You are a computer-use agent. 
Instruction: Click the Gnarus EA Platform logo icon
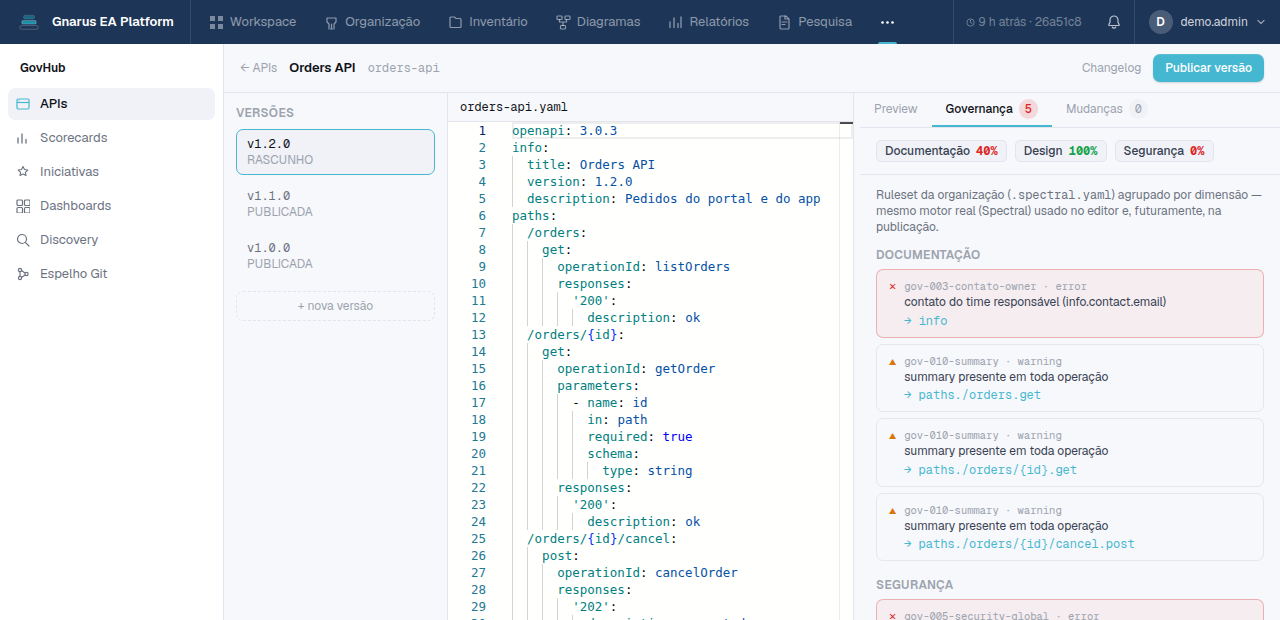click(x=29, y=21)
